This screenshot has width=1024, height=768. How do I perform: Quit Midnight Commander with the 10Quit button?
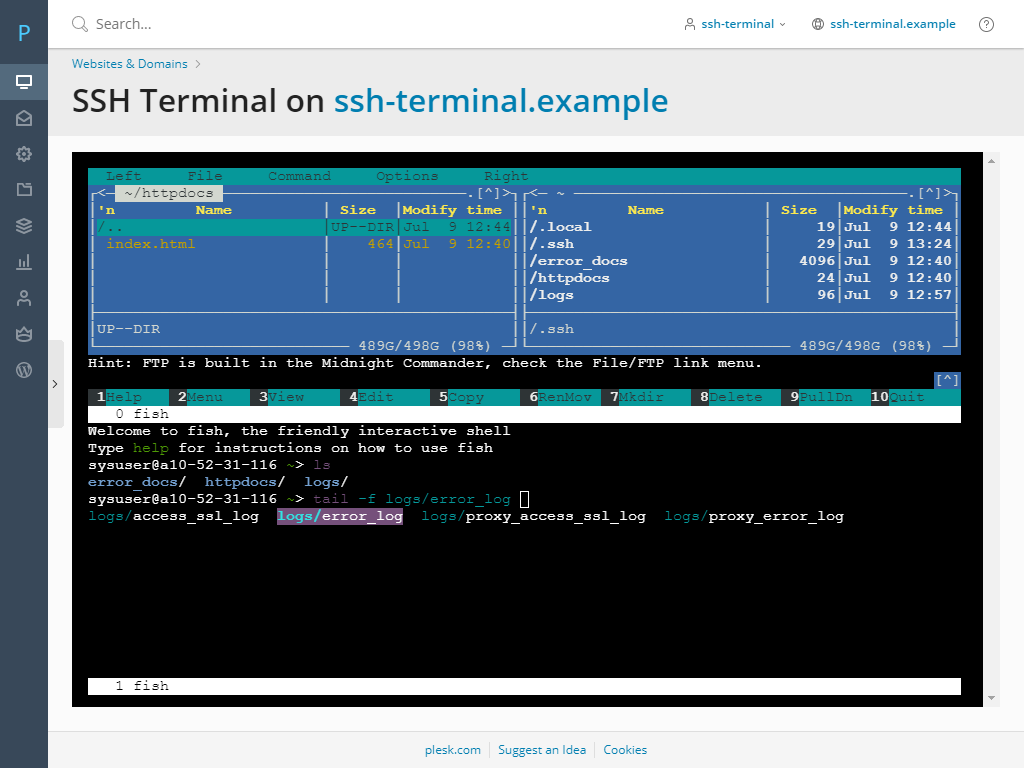[900, 396]
